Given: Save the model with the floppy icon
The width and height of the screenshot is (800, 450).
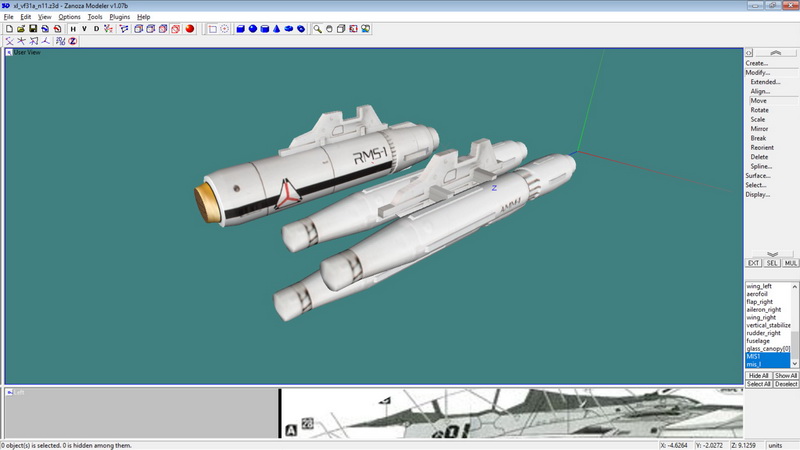Looking at the screenshot, I should point(33,29).
